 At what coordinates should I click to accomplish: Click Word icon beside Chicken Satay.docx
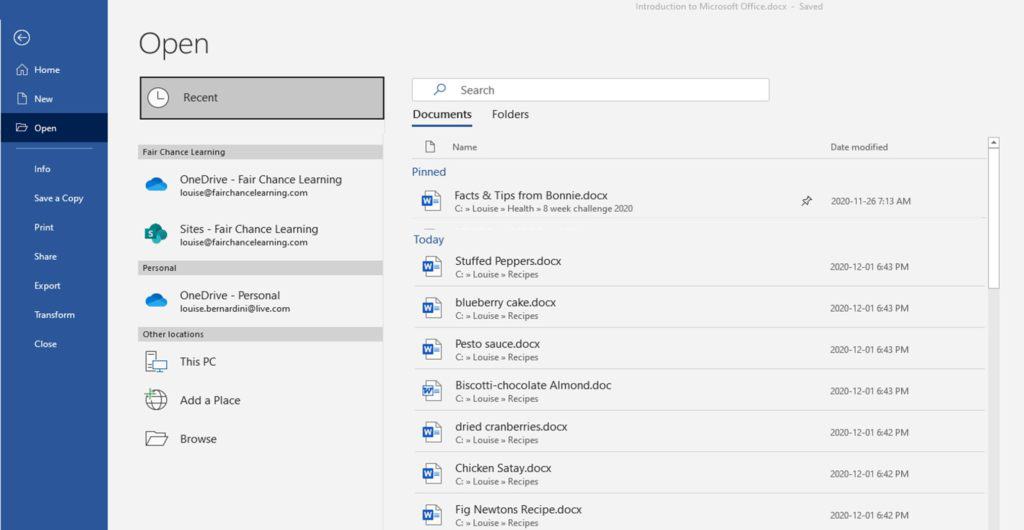[432, 473]
